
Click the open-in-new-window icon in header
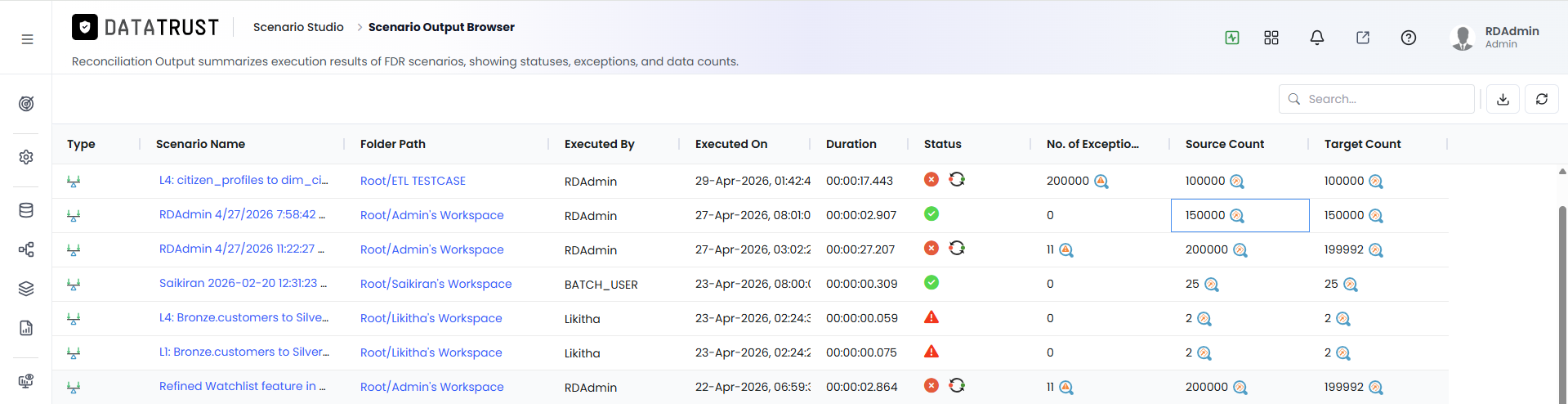(1363, 38)
